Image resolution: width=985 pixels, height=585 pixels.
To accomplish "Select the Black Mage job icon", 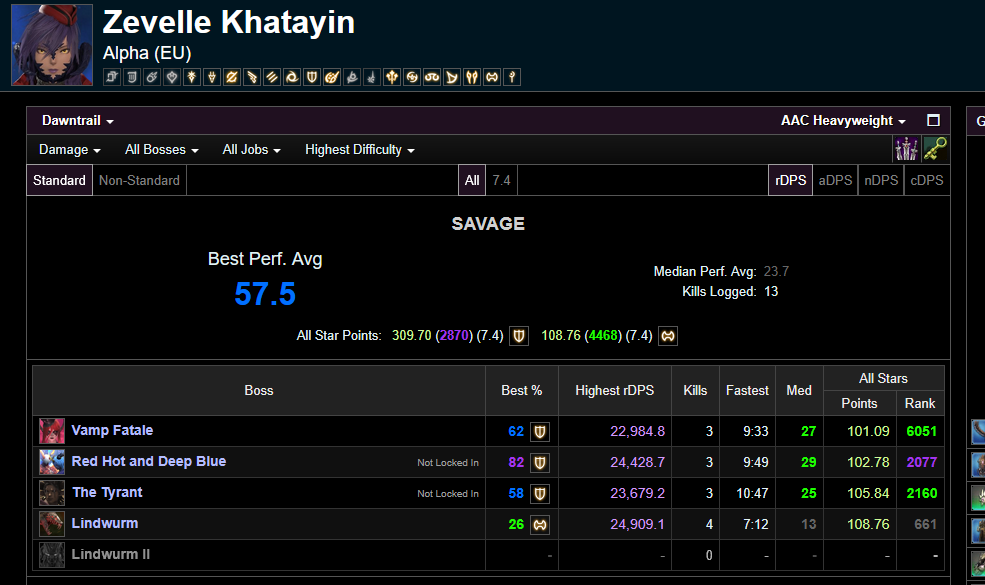I will tap(152, 77).
